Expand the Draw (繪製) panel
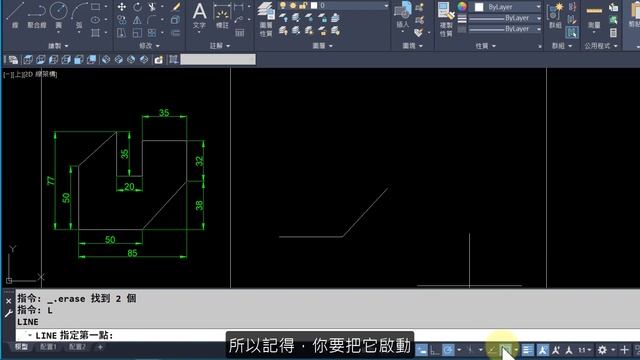The width and height of the screenshot is (640, 360). tap(58, 46)
